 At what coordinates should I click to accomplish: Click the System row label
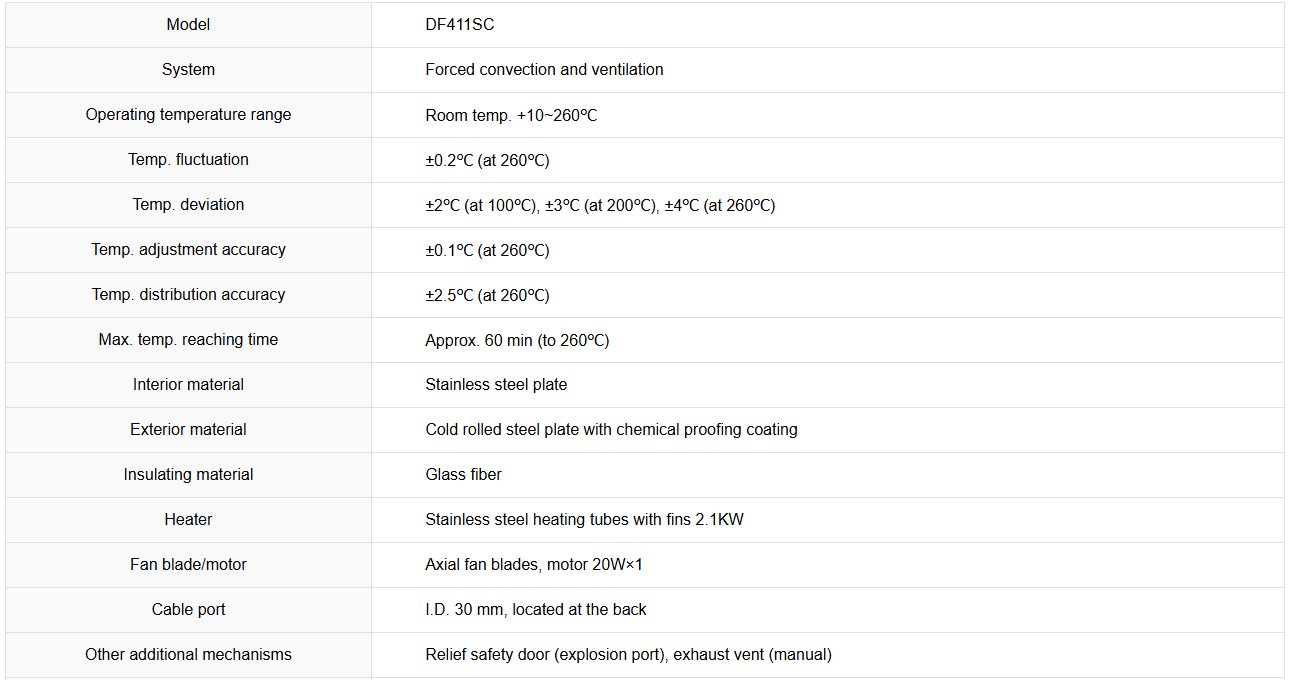tap(188, 70)
